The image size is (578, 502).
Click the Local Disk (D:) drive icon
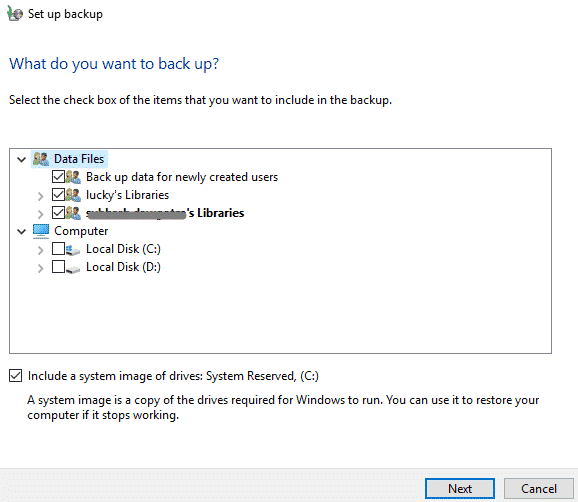point(73,268)
